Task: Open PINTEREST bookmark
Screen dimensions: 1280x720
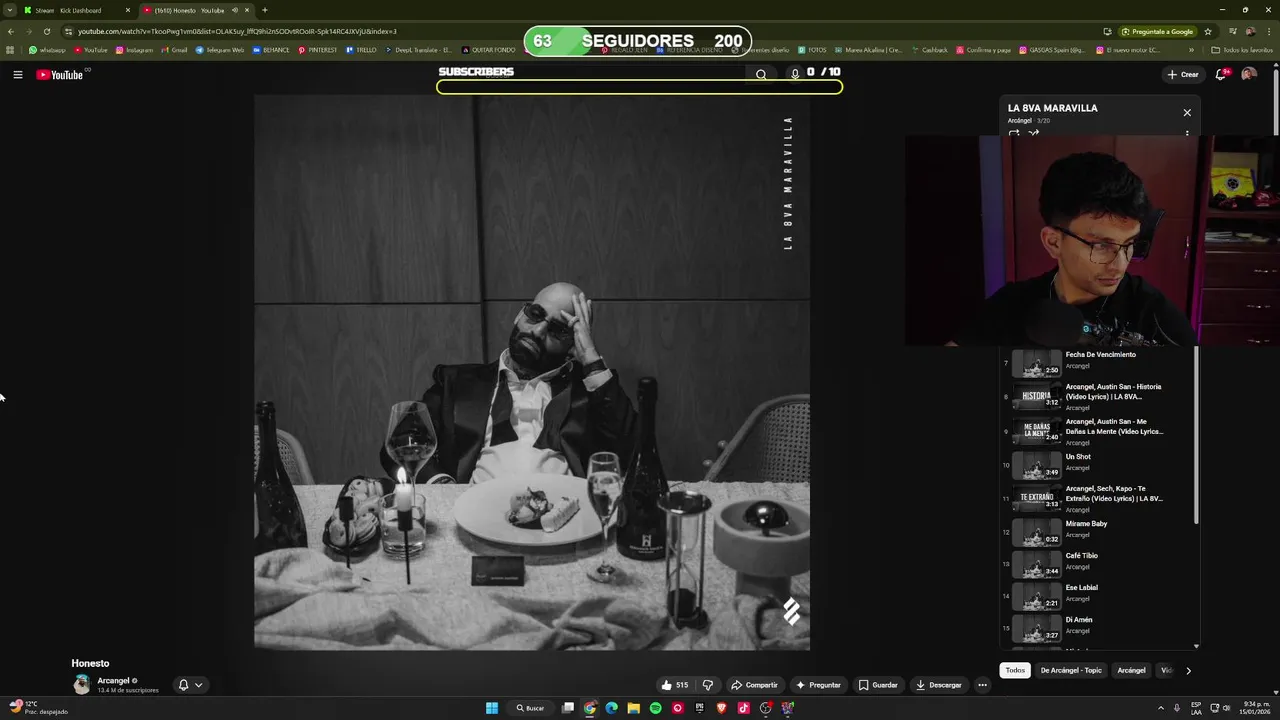Action: coord(317,50)
